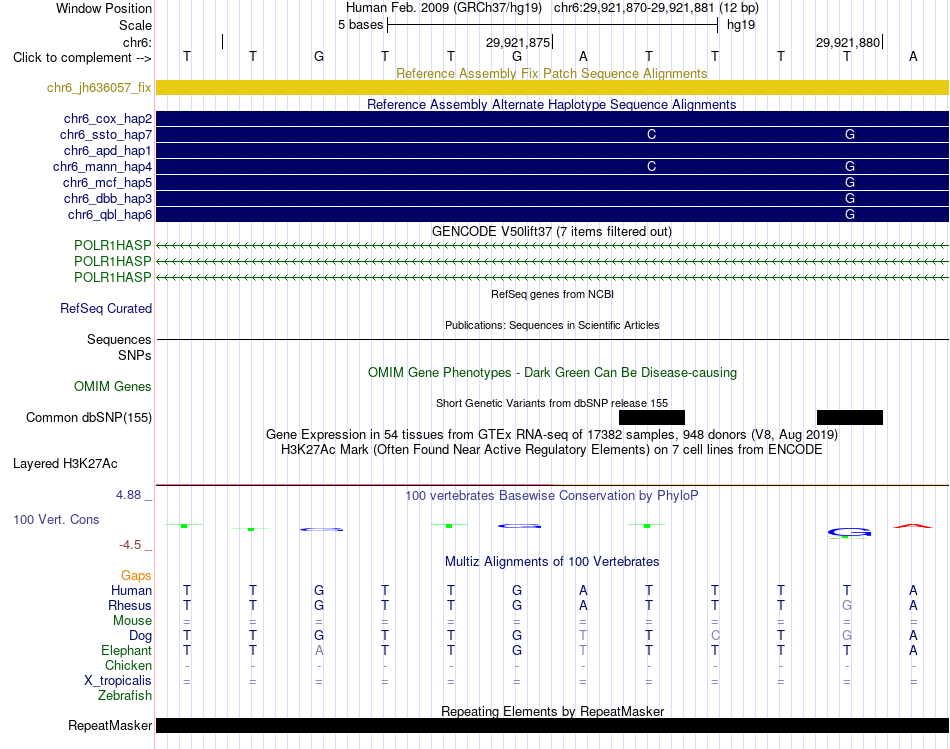This screenshot has width=950, height=749.
Task: Click 'Multiz Alignments of 100 Vertebrates' title
Action: (x=551, y=562)
